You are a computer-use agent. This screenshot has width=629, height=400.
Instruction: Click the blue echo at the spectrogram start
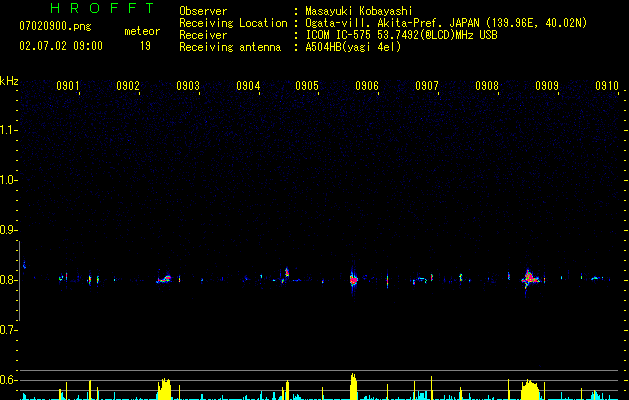(x=24, y=264)
